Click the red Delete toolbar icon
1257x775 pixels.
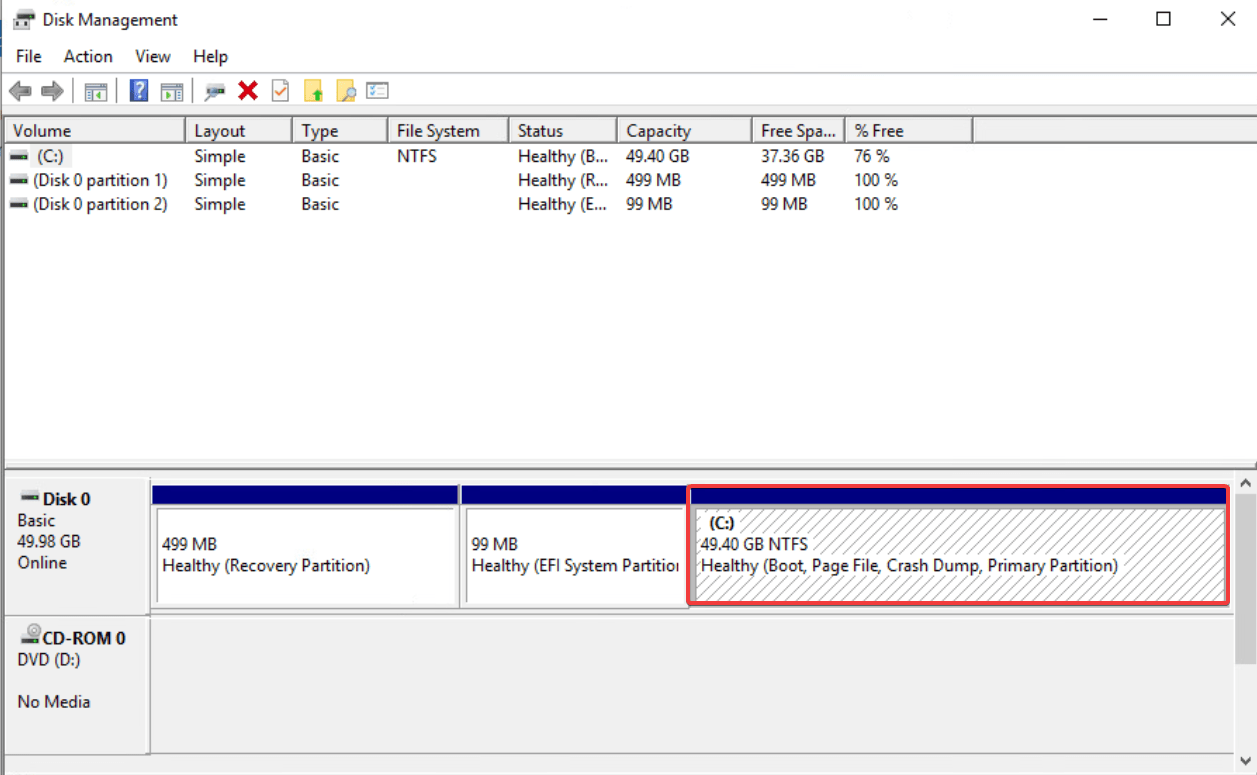pos(246,90)
